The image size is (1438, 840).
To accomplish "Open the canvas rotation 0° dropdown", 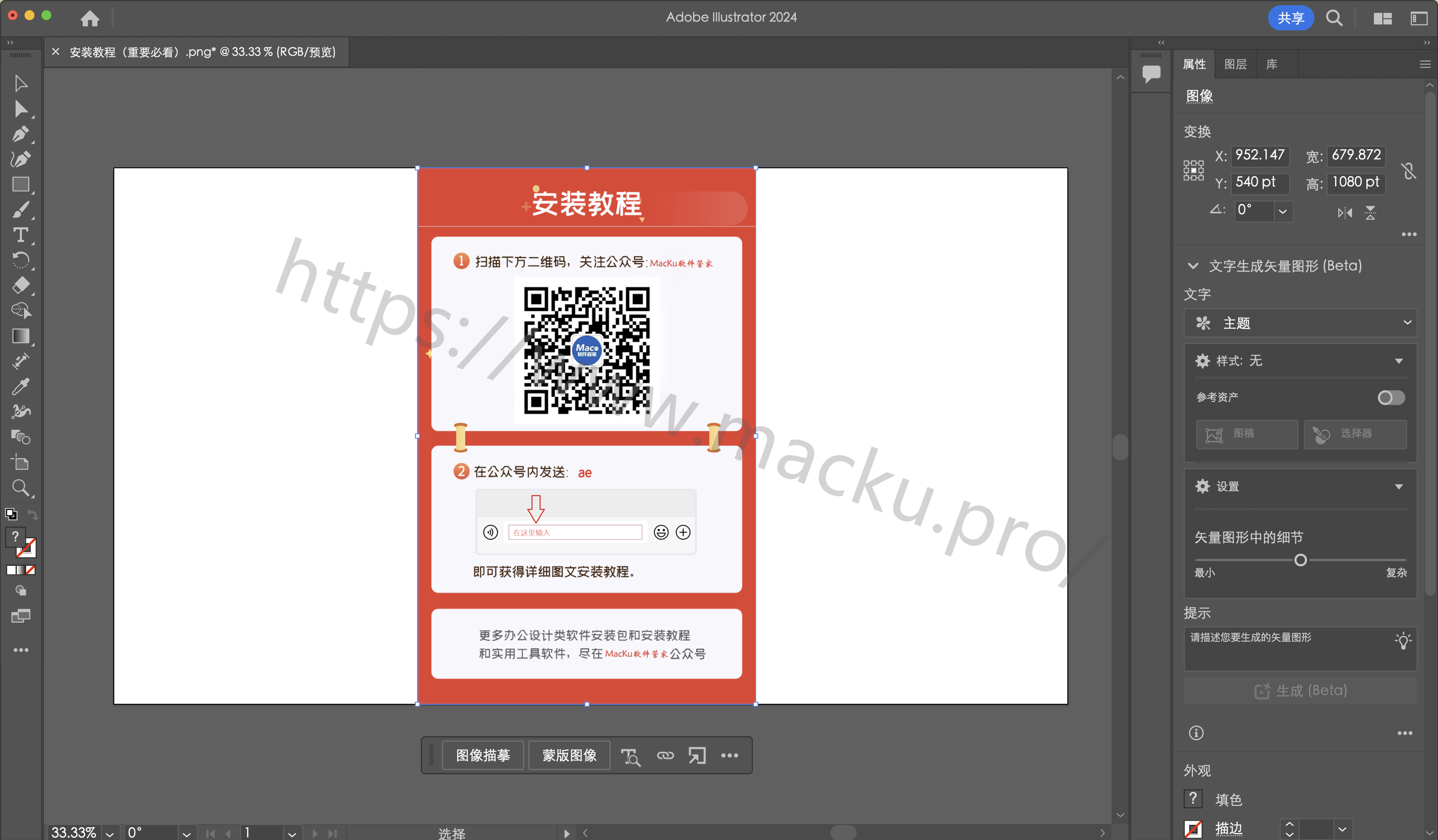I will (186, 833).
